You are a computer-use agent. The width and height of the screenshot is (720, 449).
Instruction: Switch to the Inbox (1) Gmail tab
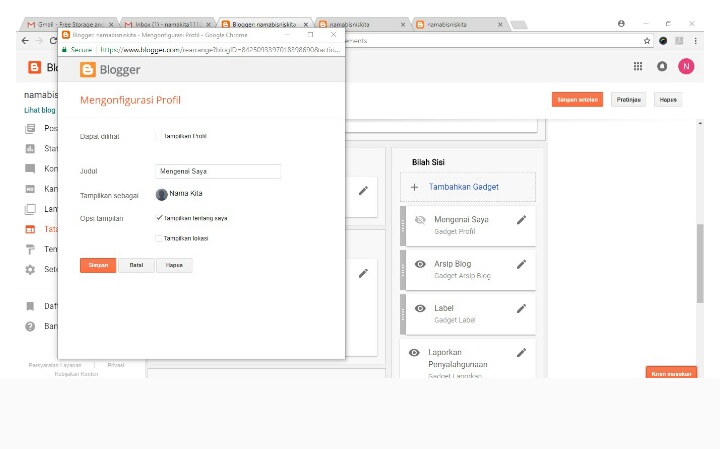[168, 24]
